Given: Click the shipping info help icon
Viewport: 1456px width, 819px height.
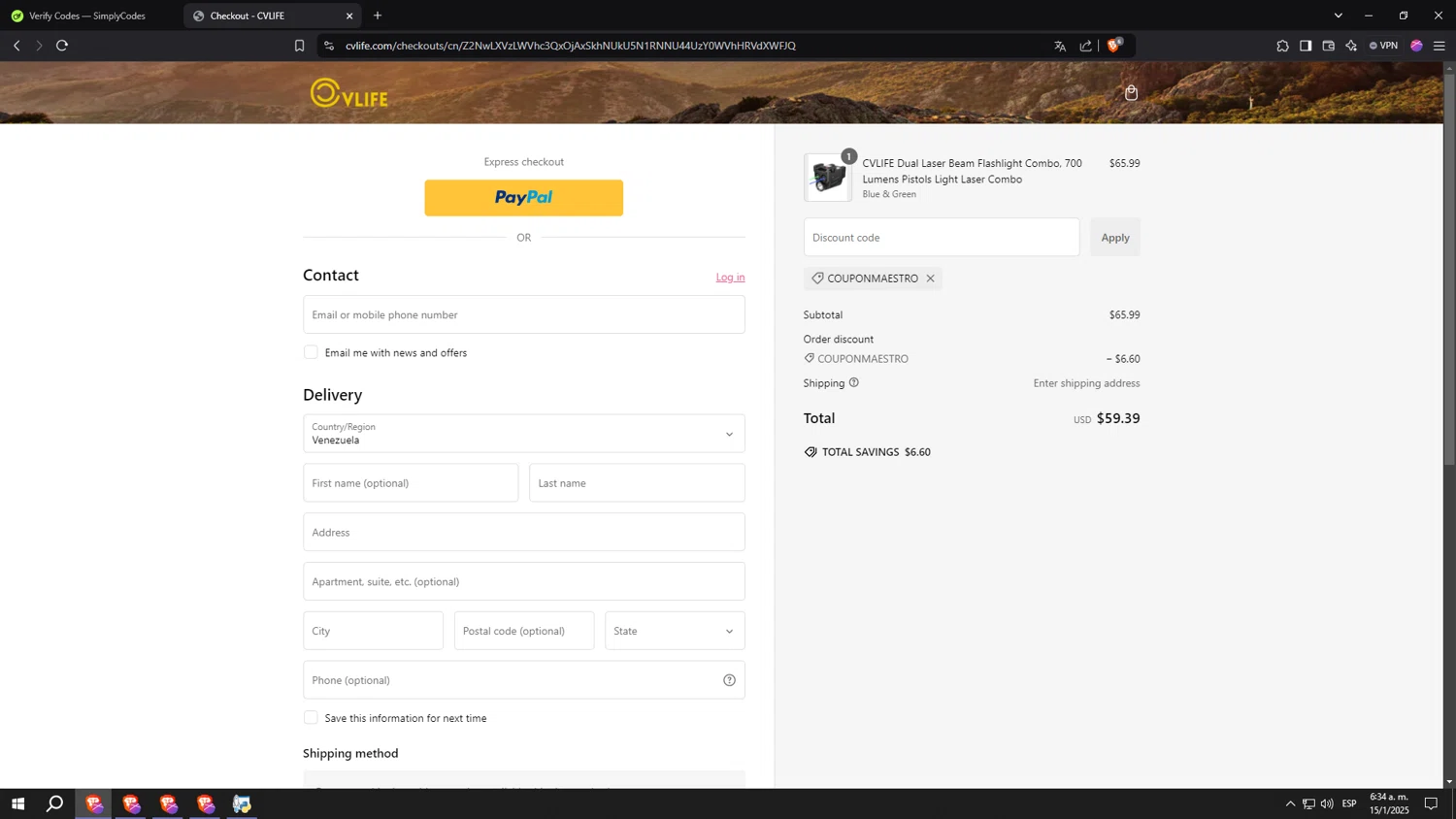Looking at the screenshot, I should [854, 382].
